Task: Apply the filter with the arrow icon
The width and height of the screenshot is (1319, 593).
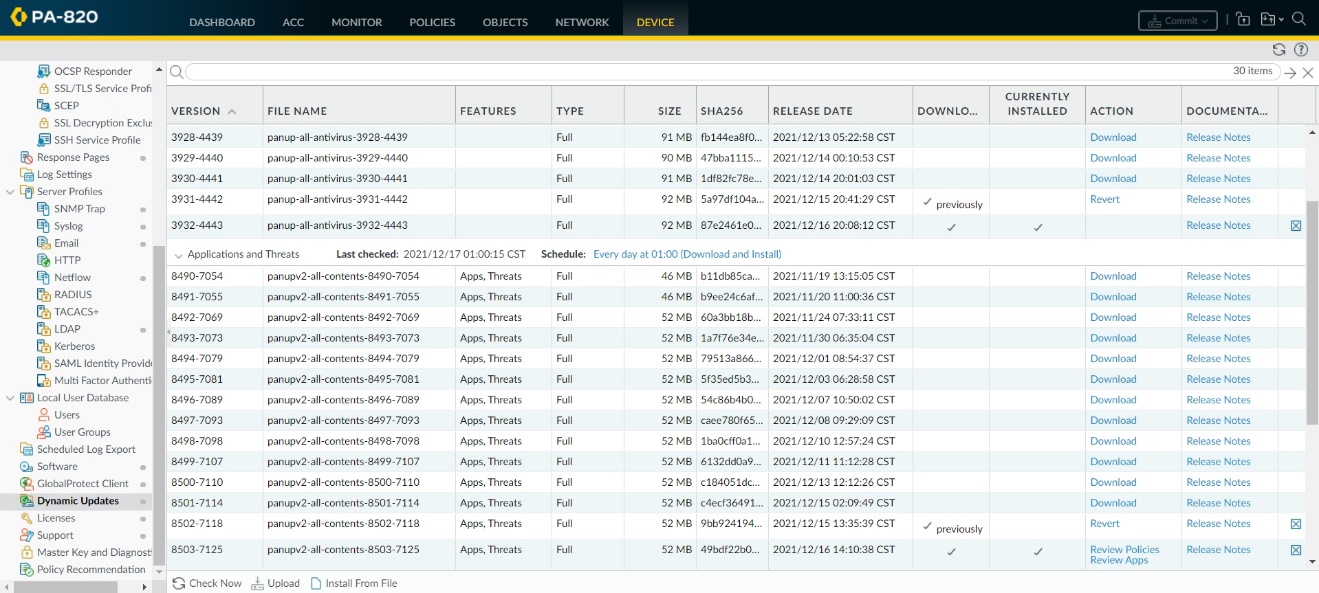Action: tap(1291, 72)
